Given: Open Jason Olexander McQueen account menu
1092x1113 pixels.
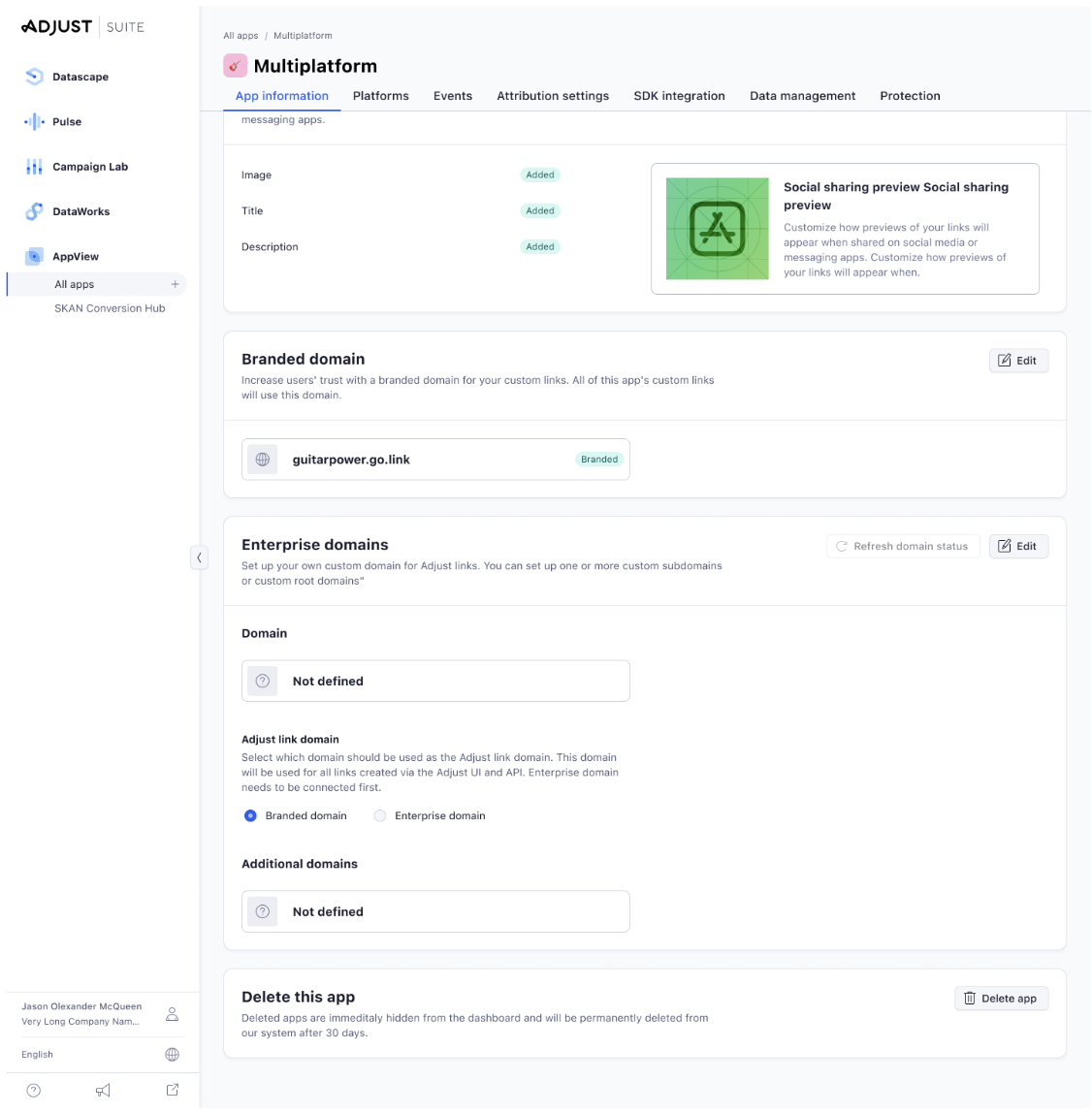Looking at the screenshot, I should (81, 1007).
